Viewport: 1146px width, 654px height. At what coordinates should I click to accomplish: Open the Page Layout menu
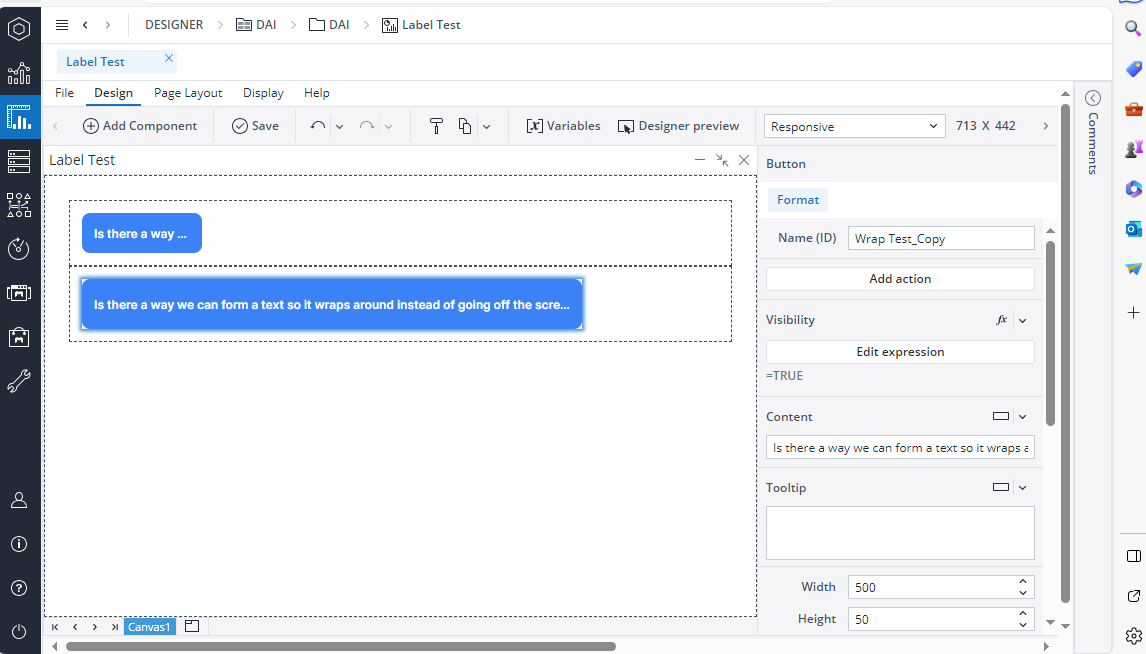click(188, 93)
